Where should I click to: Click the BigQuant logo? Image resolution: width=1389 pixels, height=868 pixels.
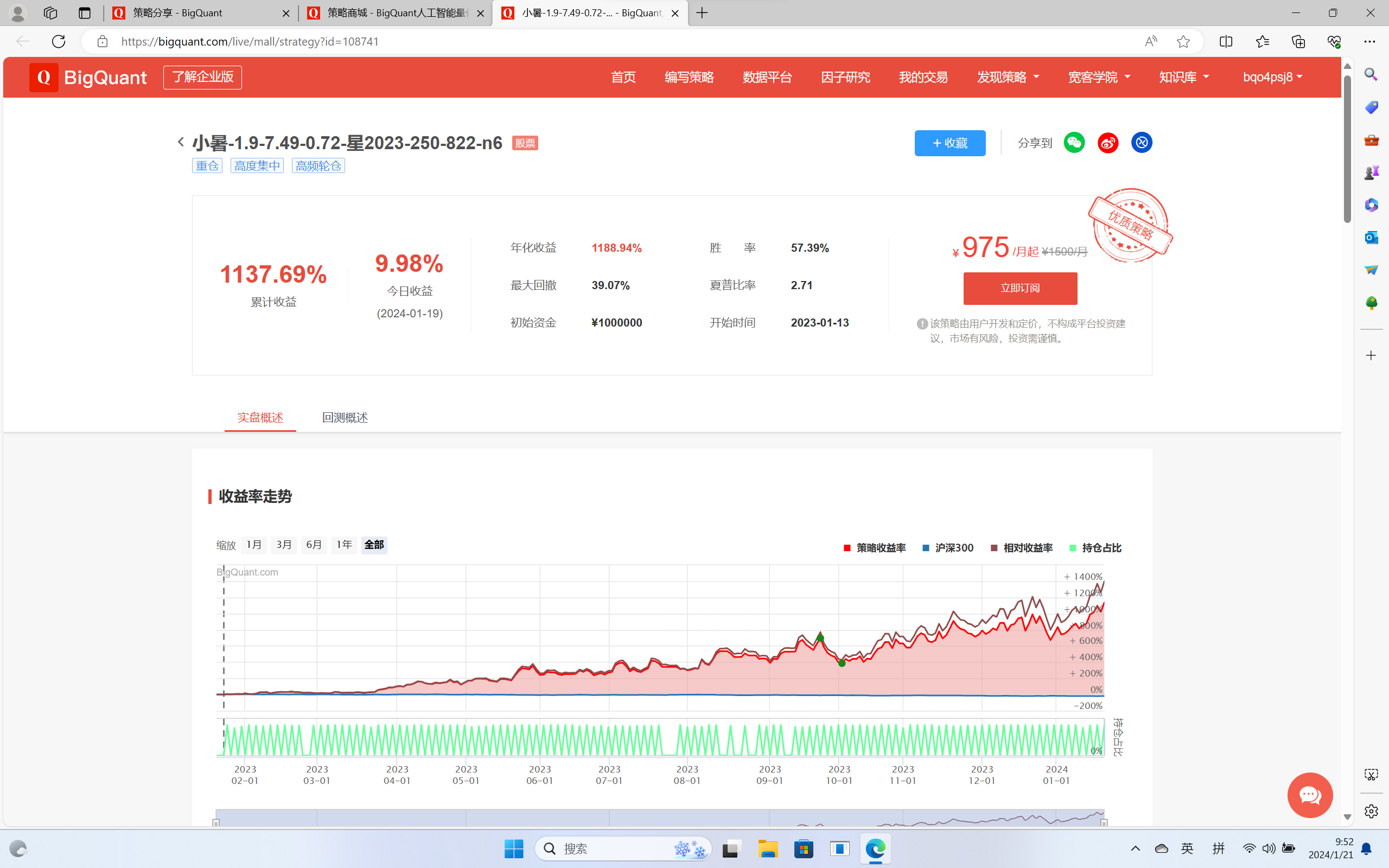(89, 77)
